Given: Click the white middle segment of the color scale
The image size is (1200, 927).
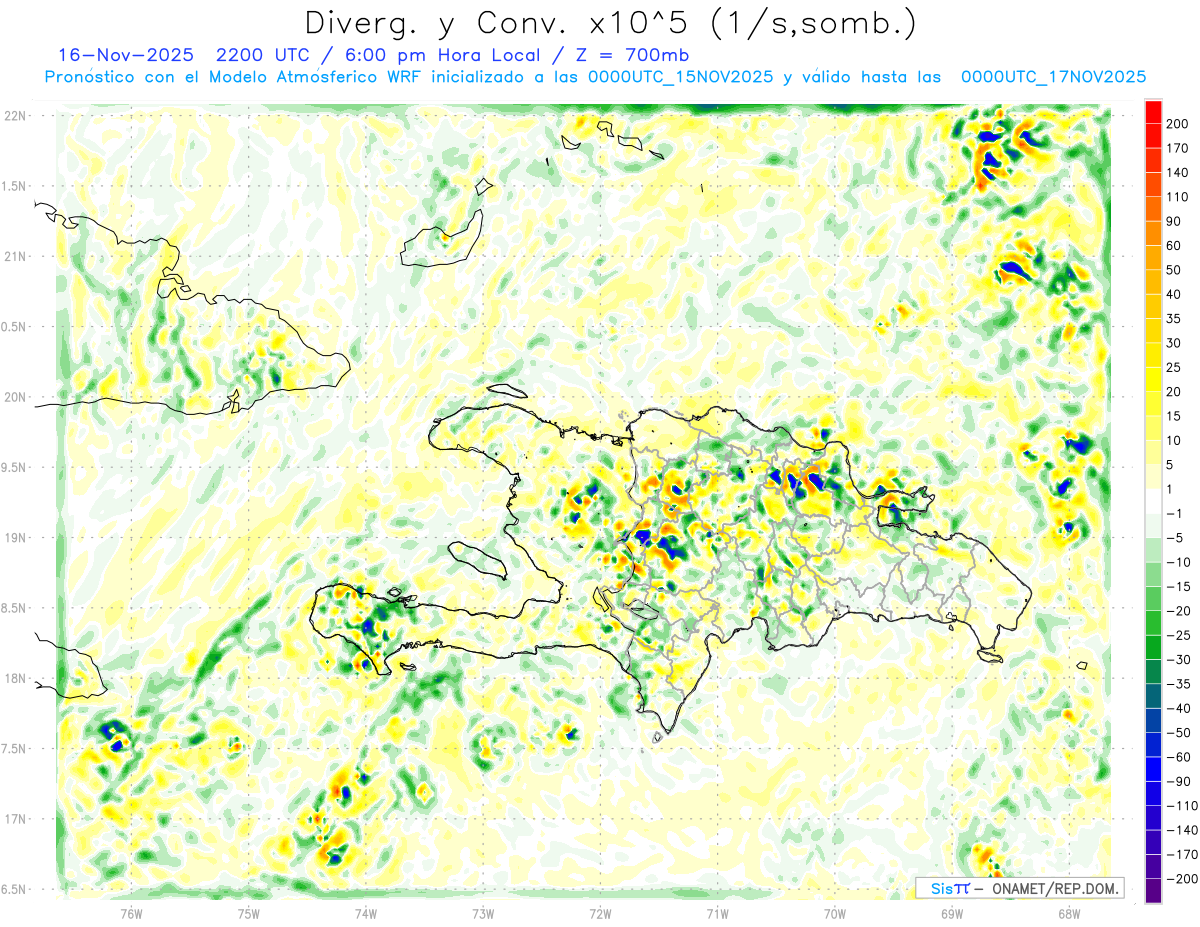Looking at the screenshot, I should click(1153, 501).
